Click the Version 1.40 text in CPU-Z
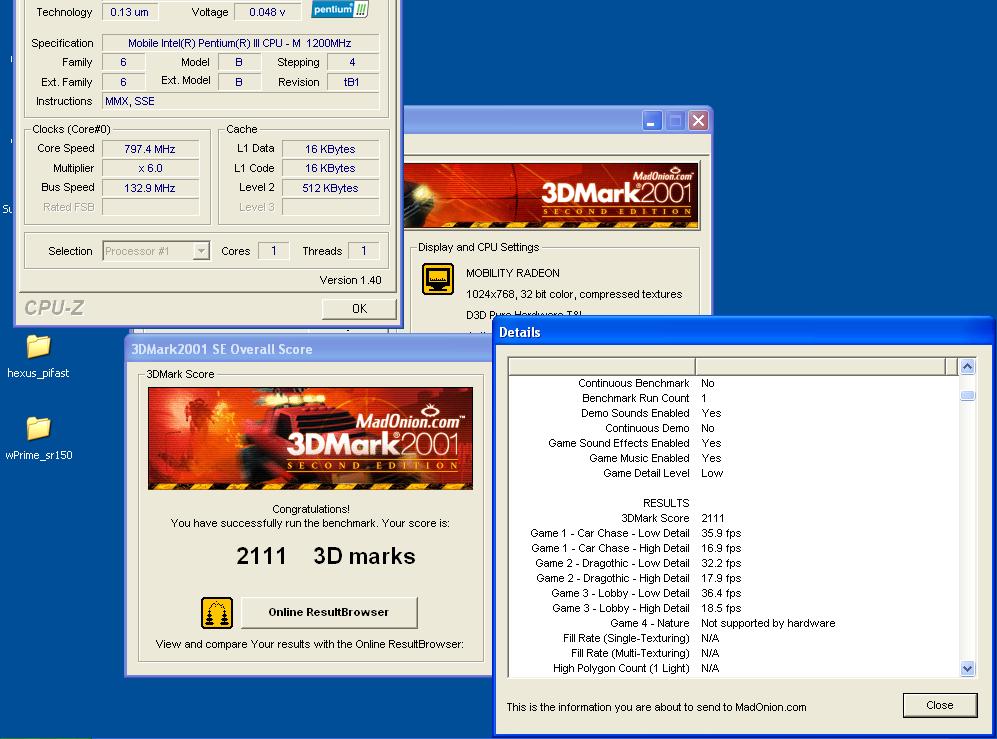The image size is (997, 739). click(350, 280)
